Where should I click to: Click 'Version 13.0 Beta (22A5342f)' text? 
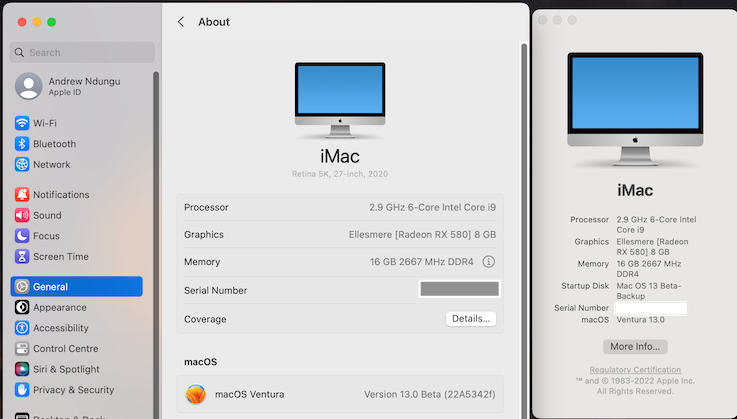430,394
